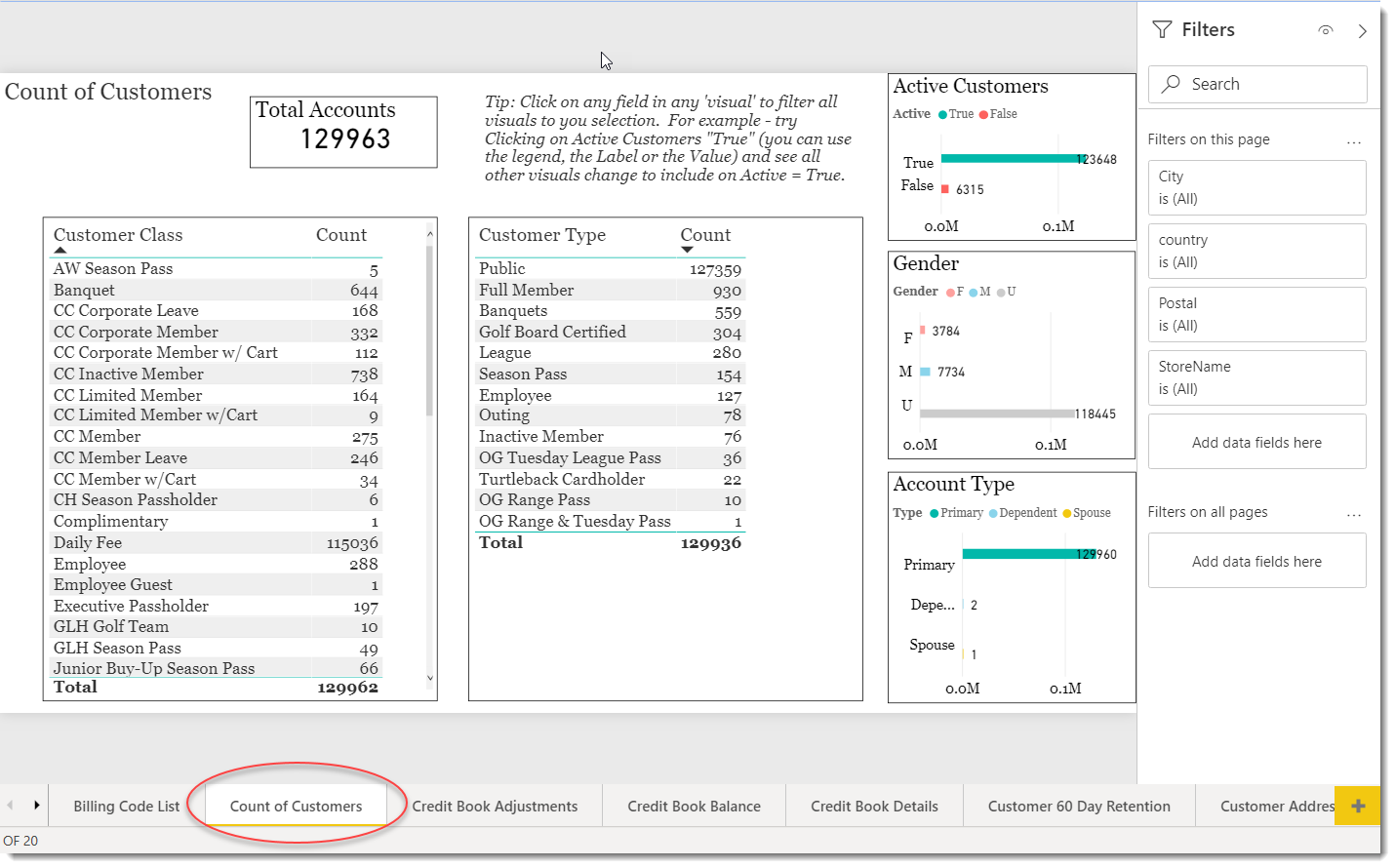Collapse the Filters pane with chevron
Screen dimensions: 1395x868
(x=1362, y=31)
